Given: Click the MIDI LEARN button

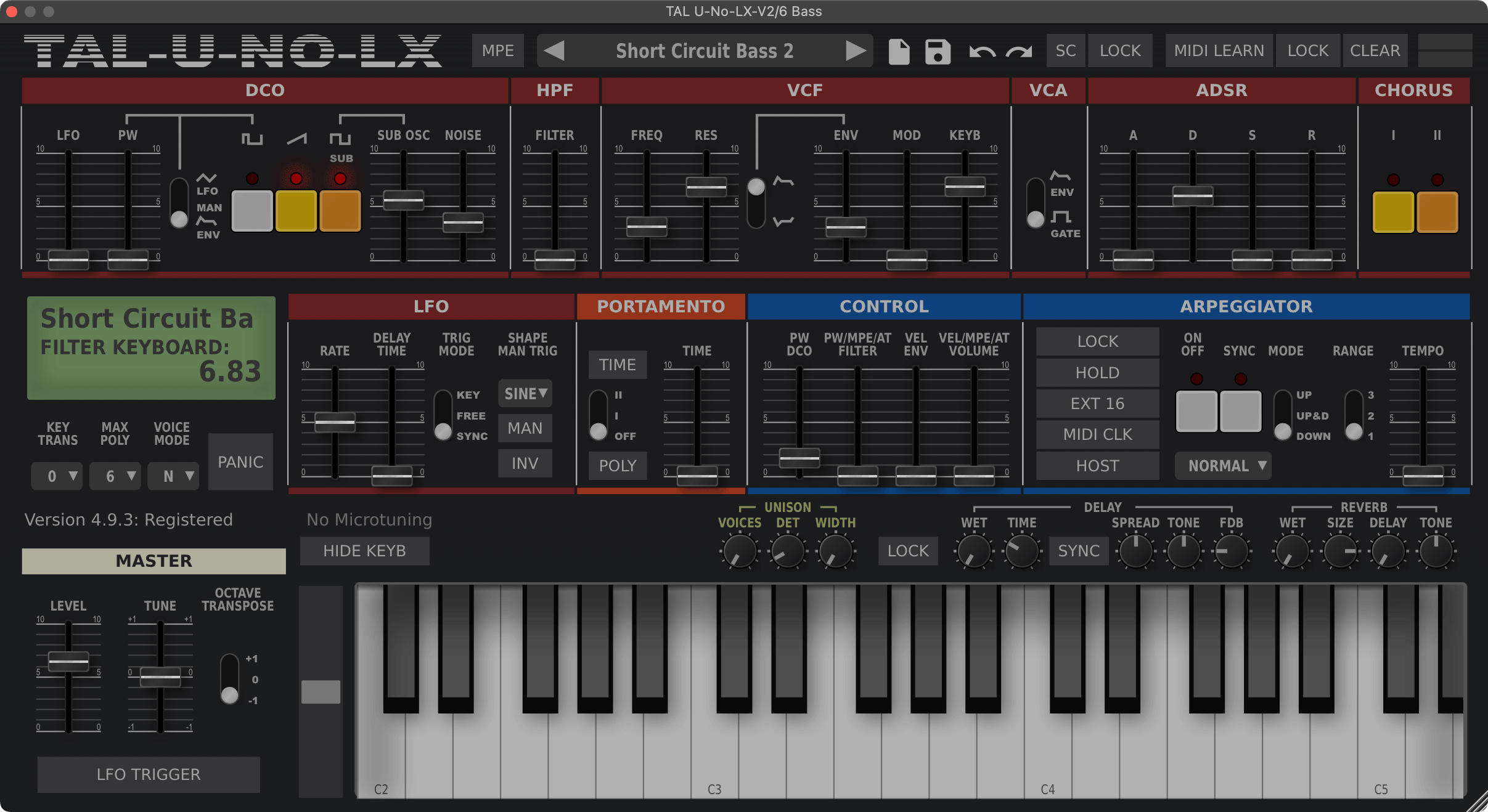Looking at the screenshot, I should click(1219, 51).
